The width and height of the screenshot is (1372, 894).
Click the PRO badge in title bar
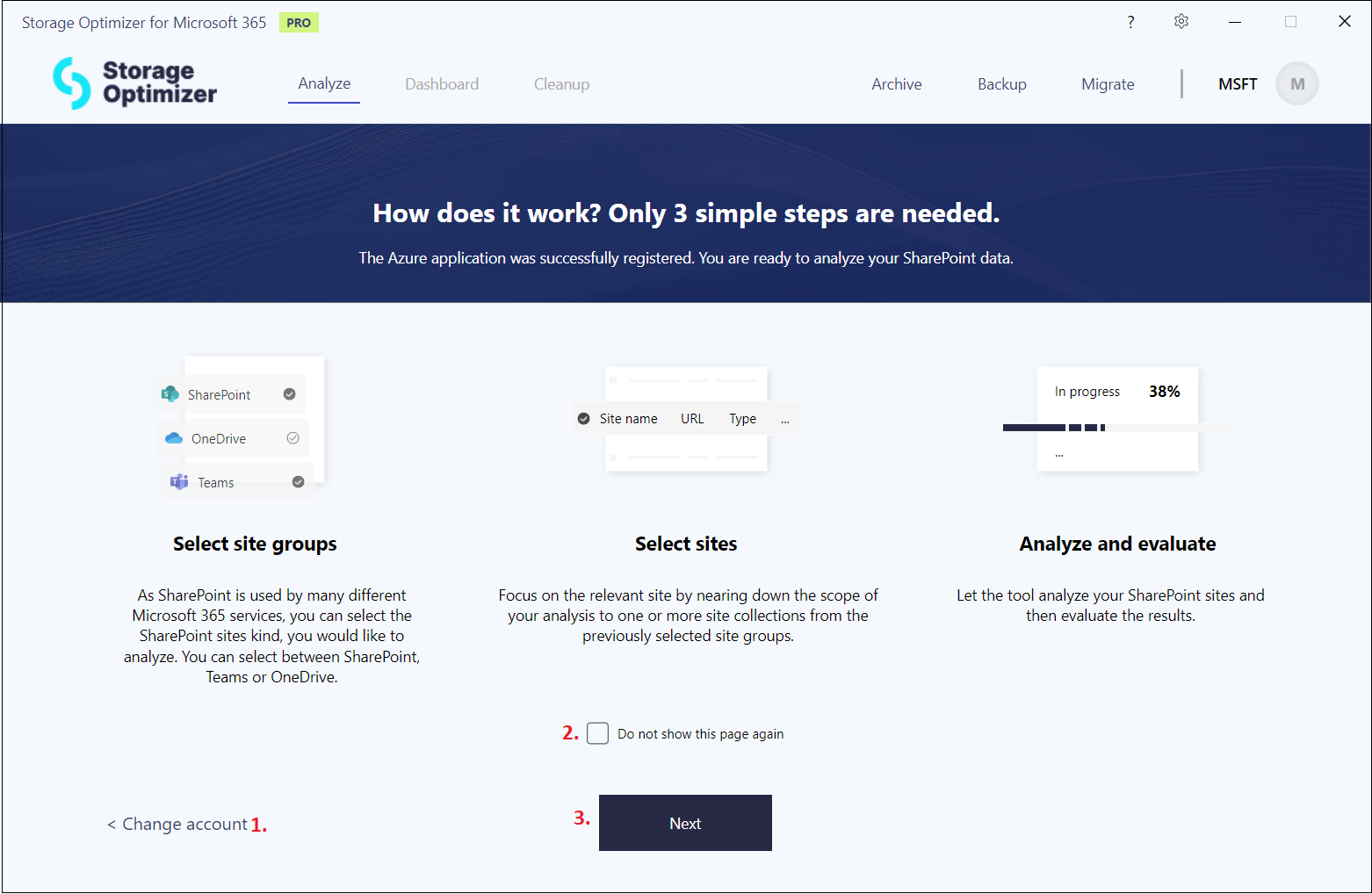point(299,23)
